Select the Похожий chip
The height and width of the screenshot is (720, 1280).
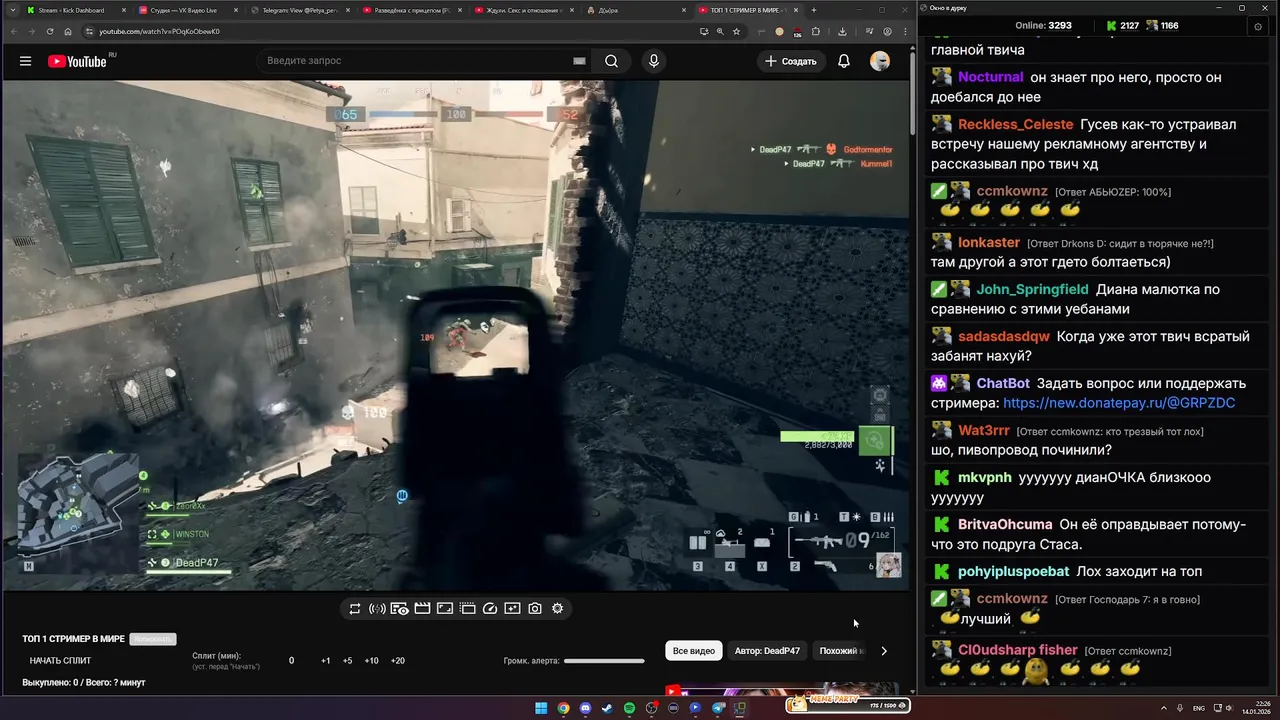point(840,651)
